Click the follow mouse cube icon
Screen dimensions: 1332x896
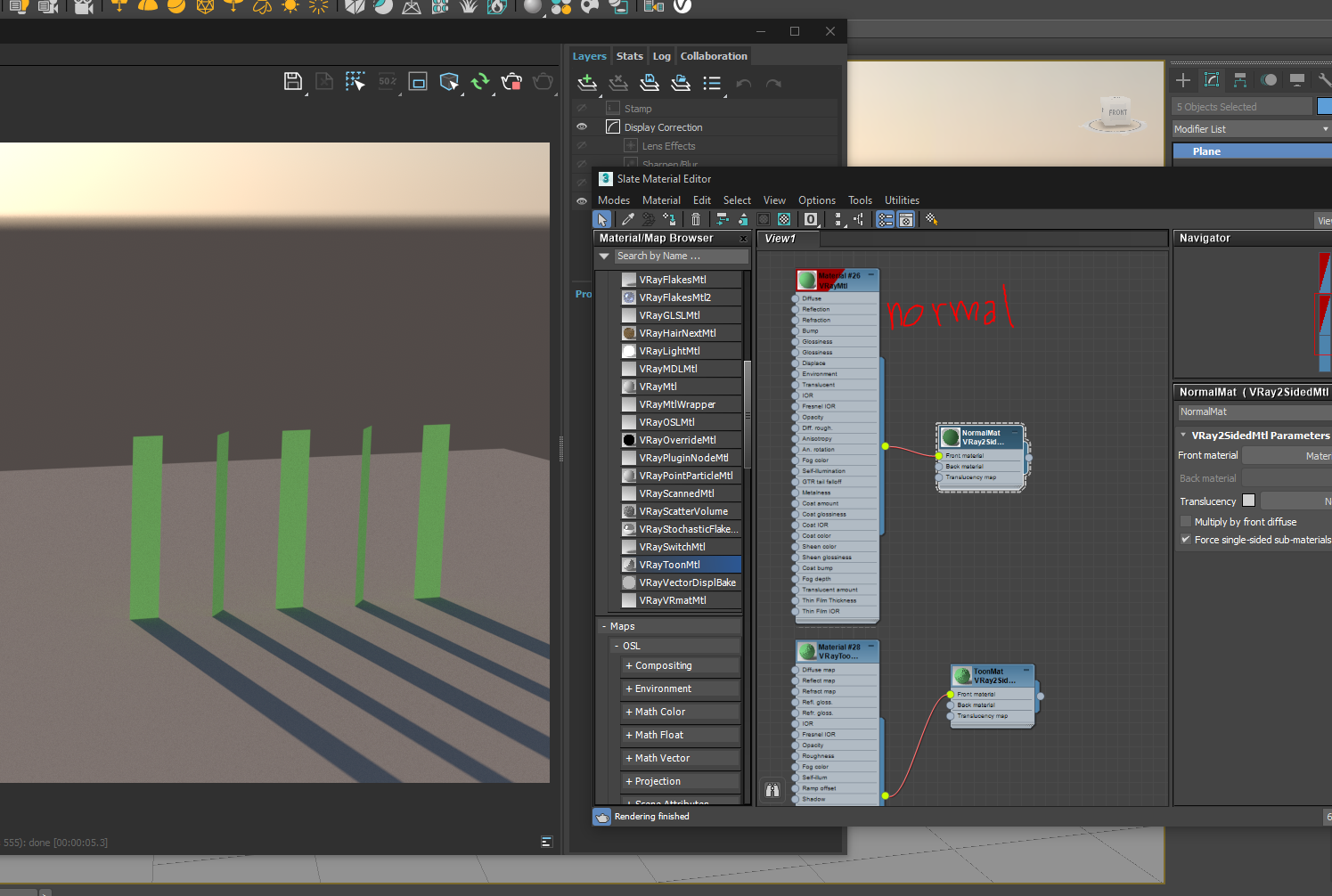coord(449,82)
